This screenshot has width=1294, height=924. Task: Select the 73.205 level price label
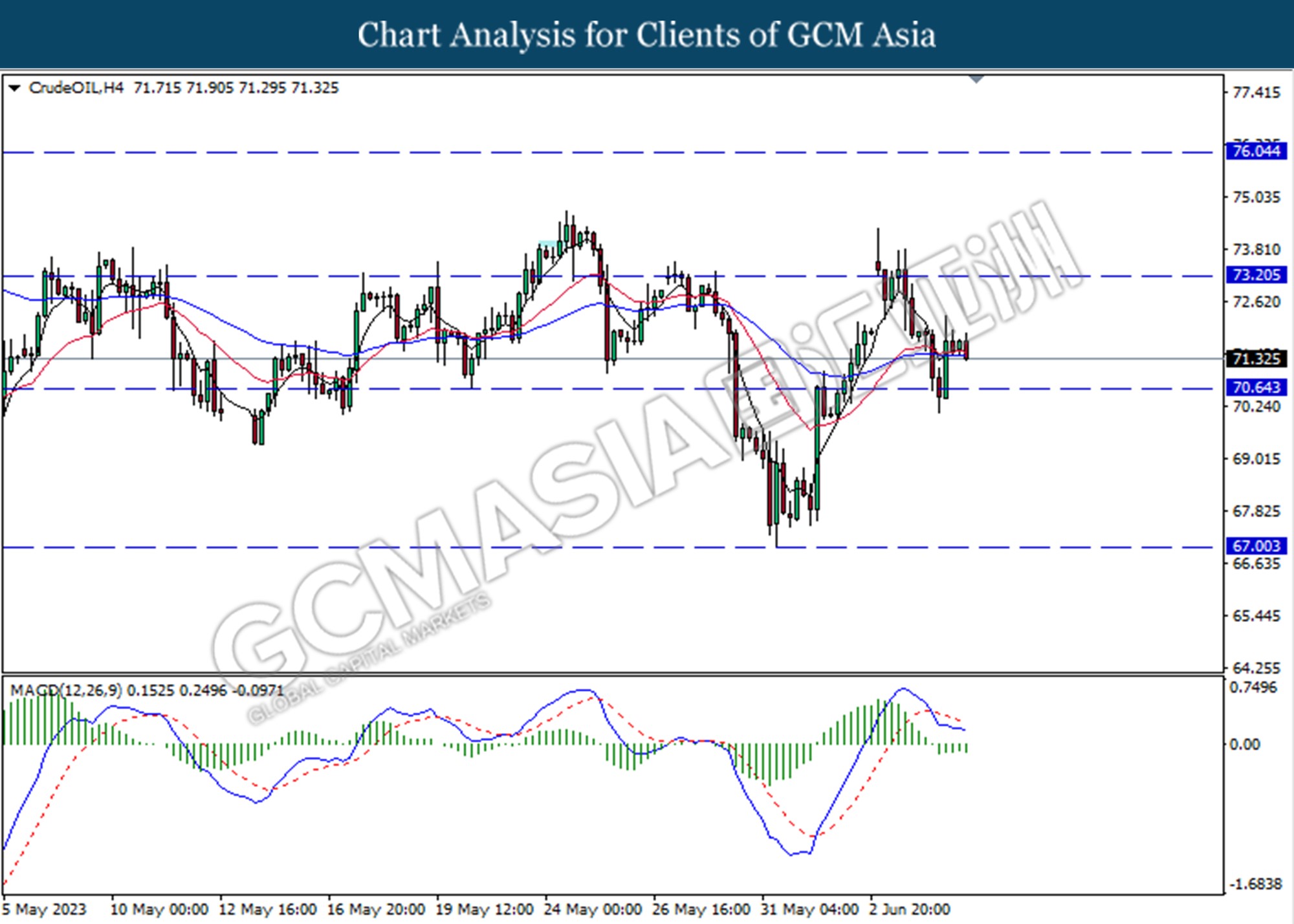pos(1256,275)
